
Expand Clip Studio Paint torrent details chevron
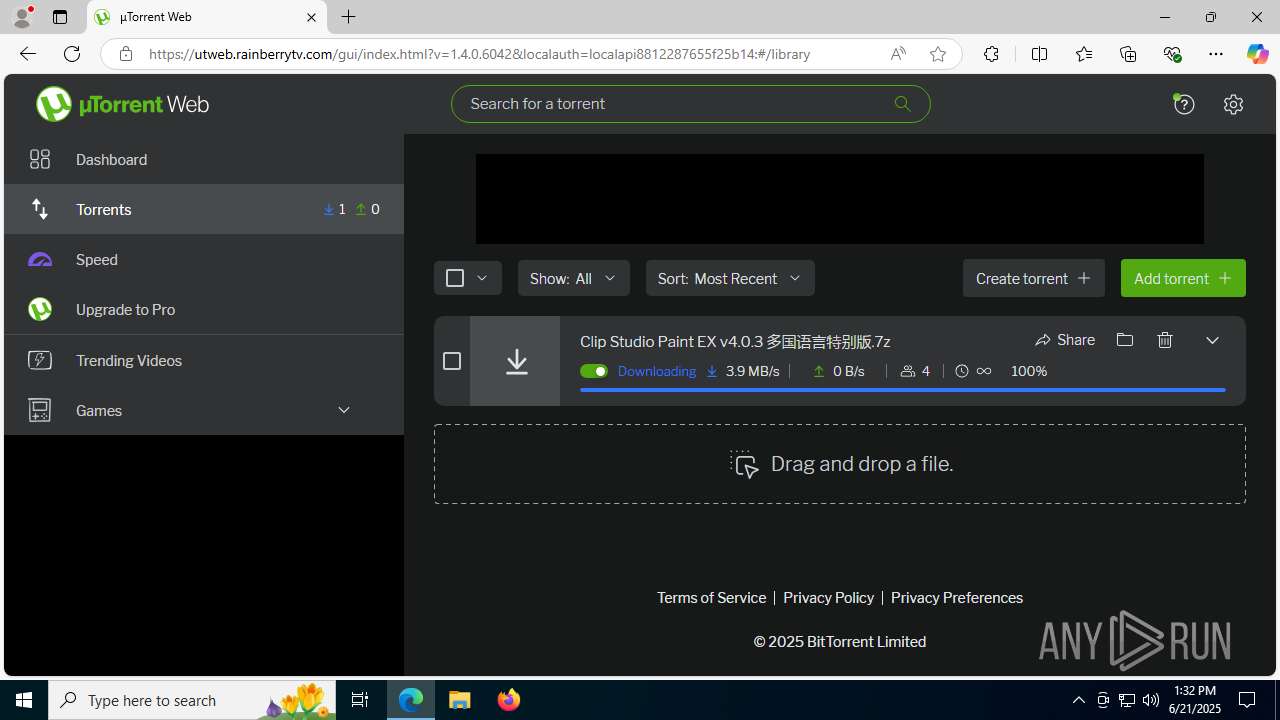click(x=1212, y=340)
